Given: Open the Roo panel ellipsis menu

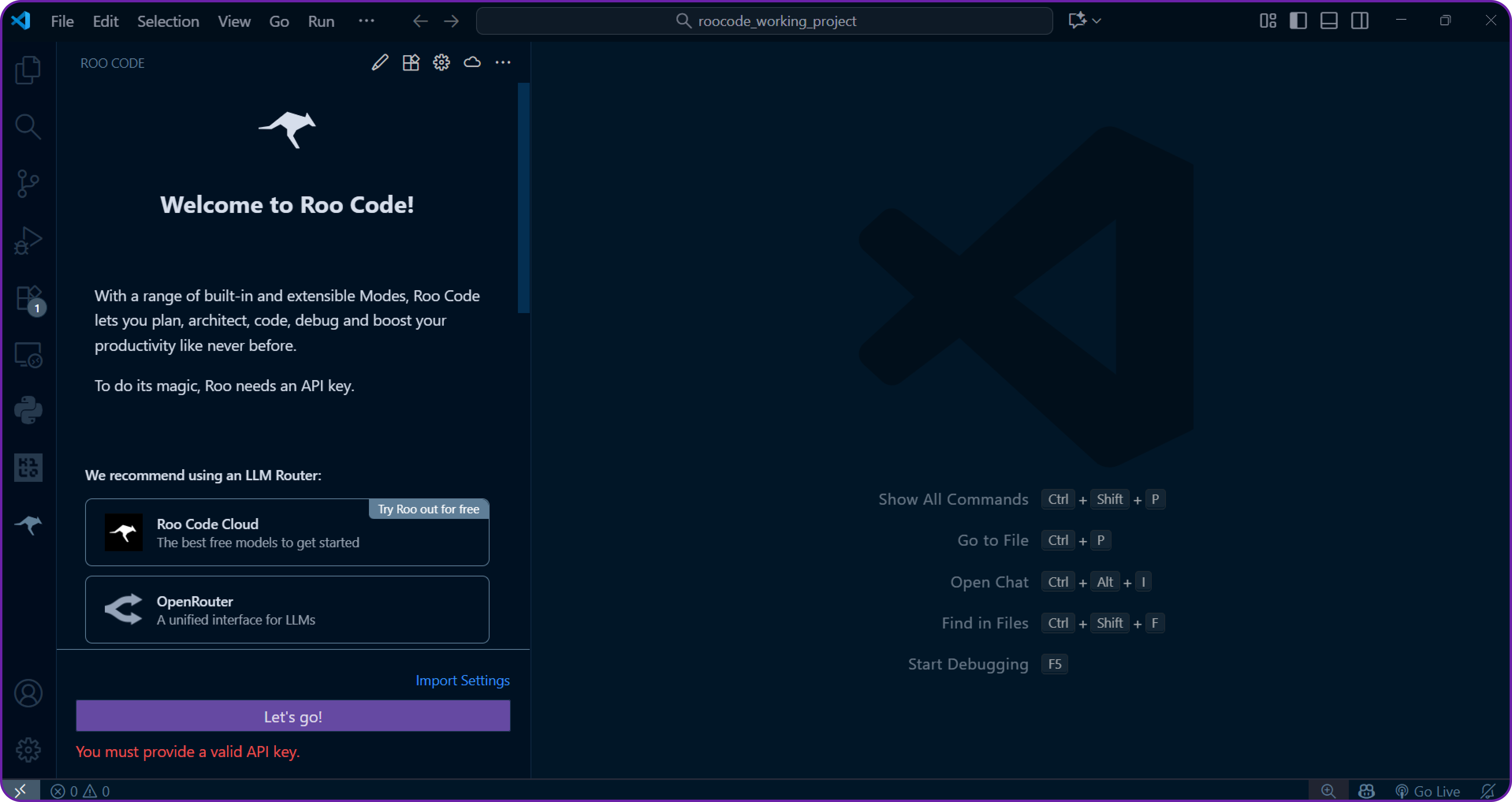Looking at the screenshot, I should click(503, 62).
